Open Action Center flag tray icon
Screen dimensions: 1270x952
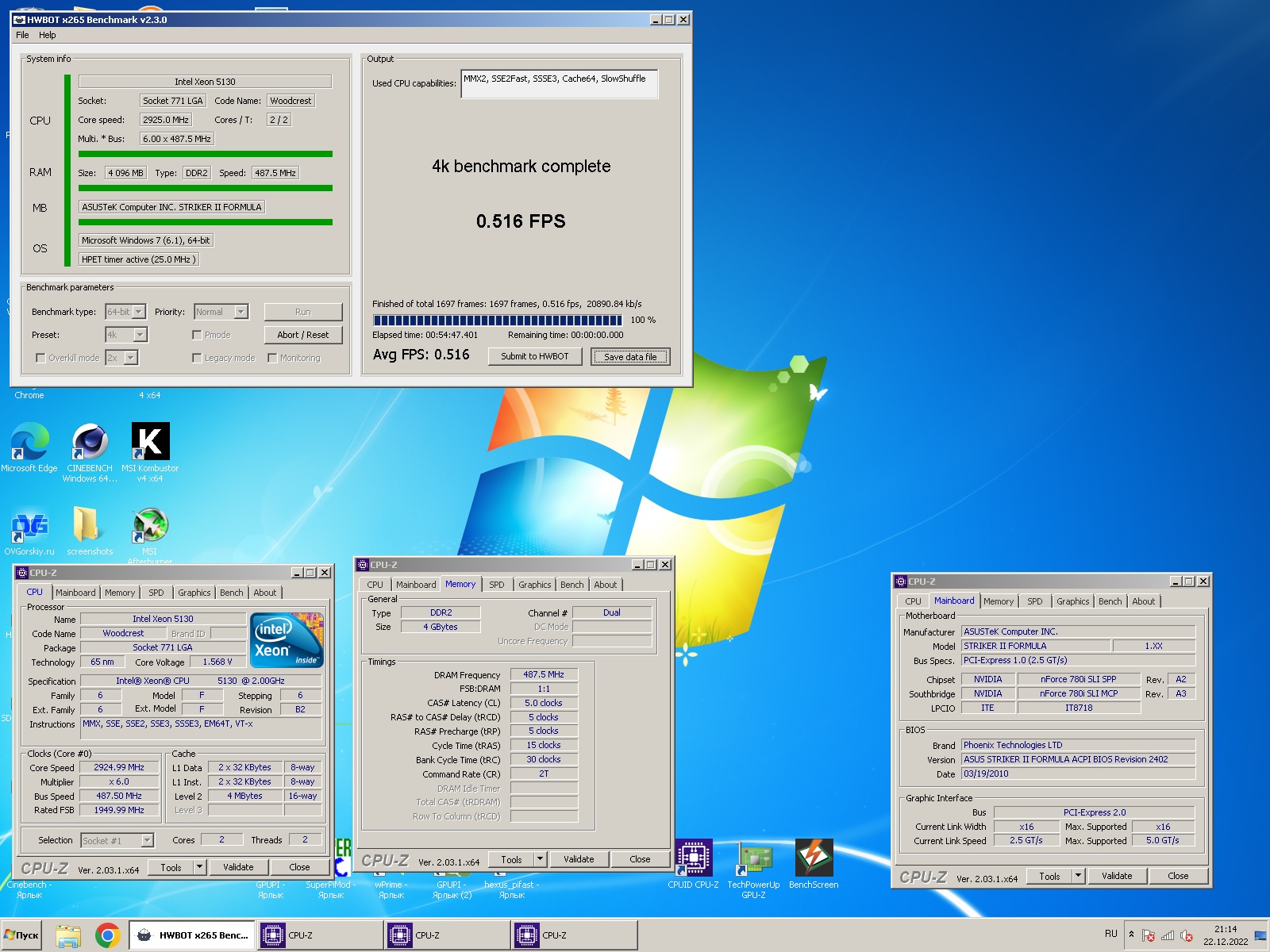[1148, 935]
